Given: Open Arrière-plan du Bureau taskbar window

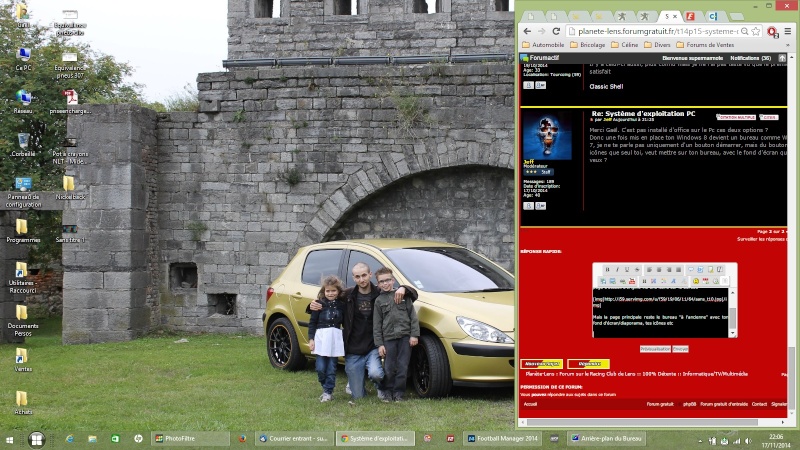Looking at the screenshot, I should point(607,439).
